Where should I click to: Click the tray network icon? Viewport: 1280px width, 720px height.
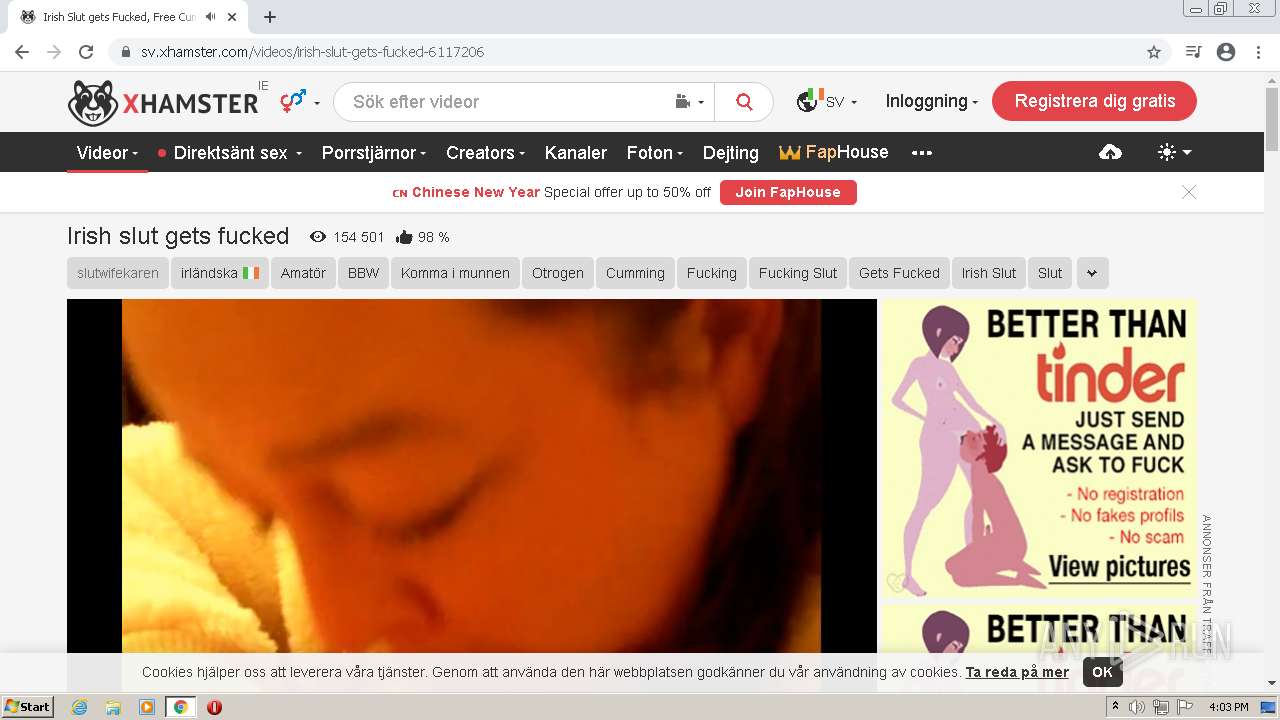pyautogui.click(x=1161, y=707)
